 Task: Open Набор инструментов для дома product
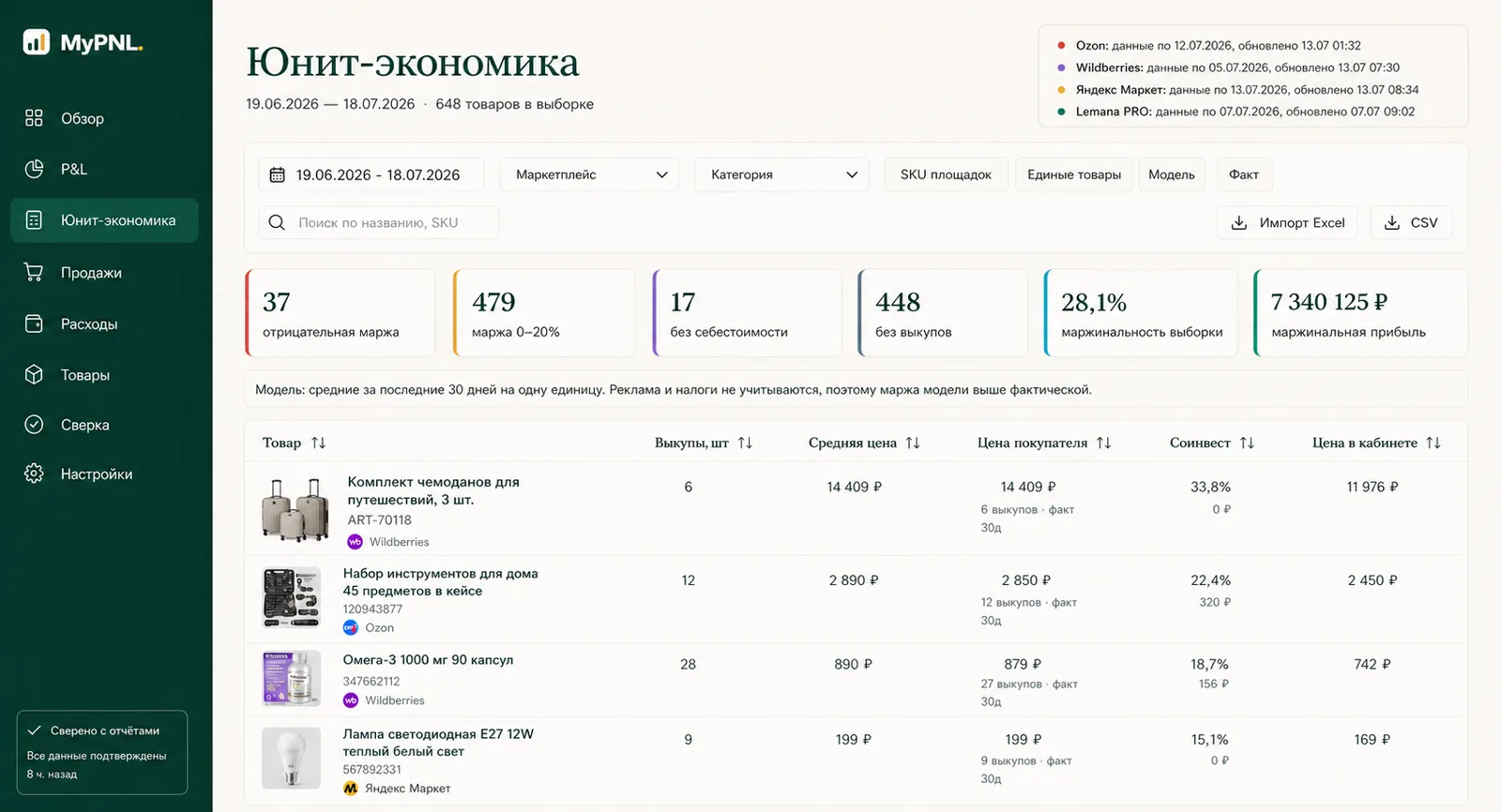[x=440, y=582]
